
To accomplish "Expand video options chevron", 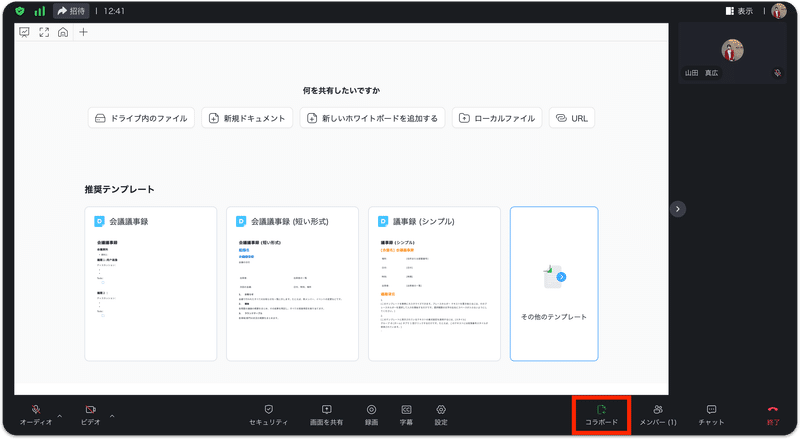I will click(112, 416).
